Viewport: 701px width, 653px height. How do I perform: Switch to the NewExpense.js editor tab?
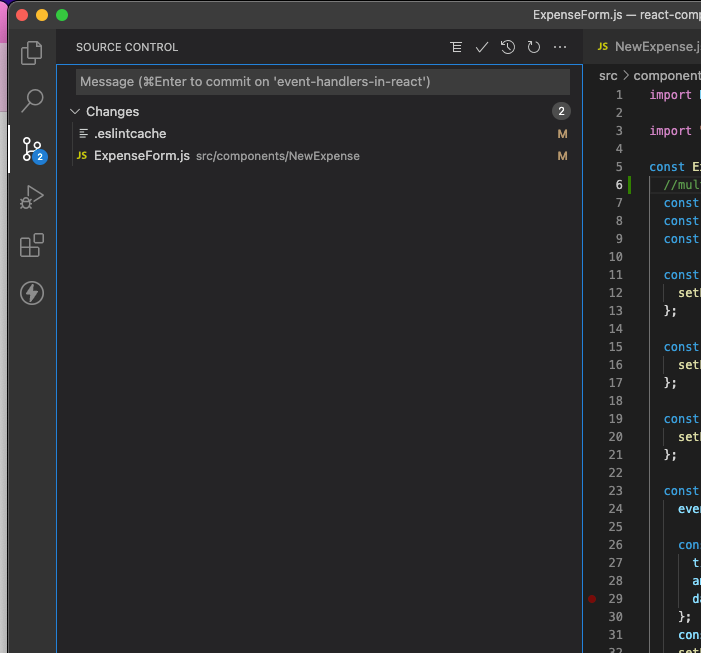[648, 46]
